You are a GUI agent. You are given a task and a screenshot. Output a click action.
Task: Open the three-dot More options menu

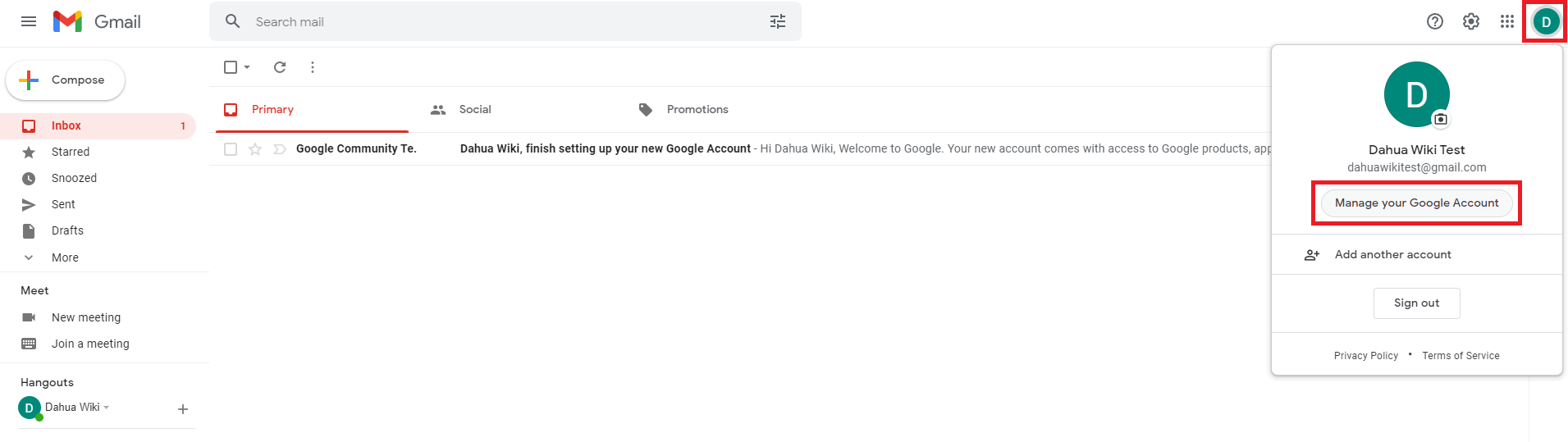coord(313,67)
